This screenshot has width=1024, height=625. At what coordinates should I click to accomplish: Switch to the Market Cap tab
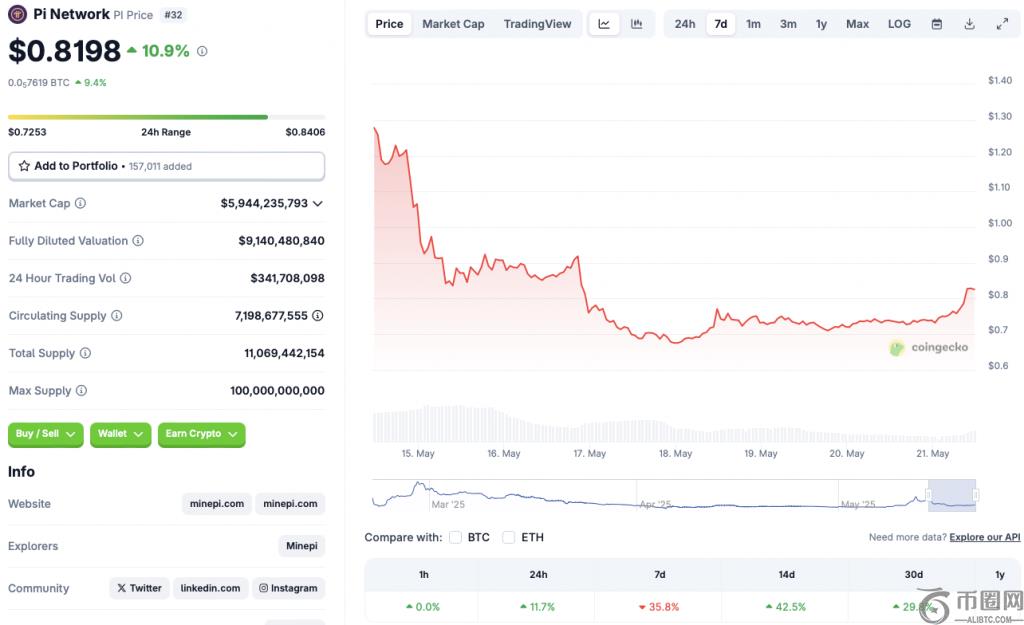point(453,24)
